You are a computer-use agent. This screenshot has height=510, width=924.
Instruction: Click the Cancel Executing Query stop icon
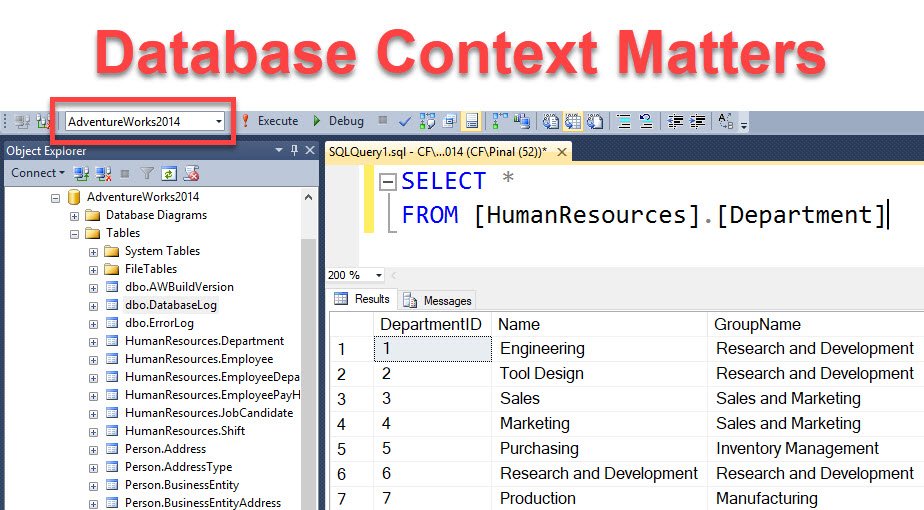pos(383,120)
